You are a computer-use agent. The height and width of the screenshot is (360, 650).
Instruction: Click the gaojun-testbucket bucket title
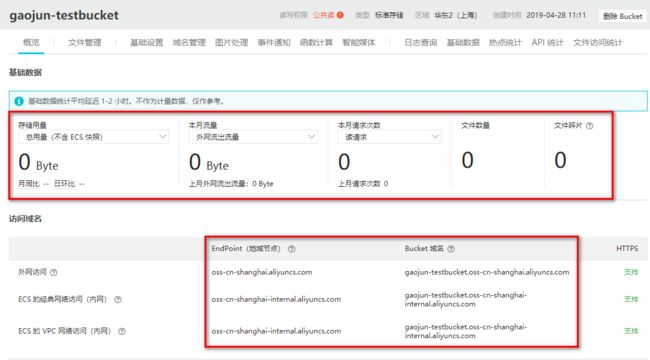click(x=64, y=15)
